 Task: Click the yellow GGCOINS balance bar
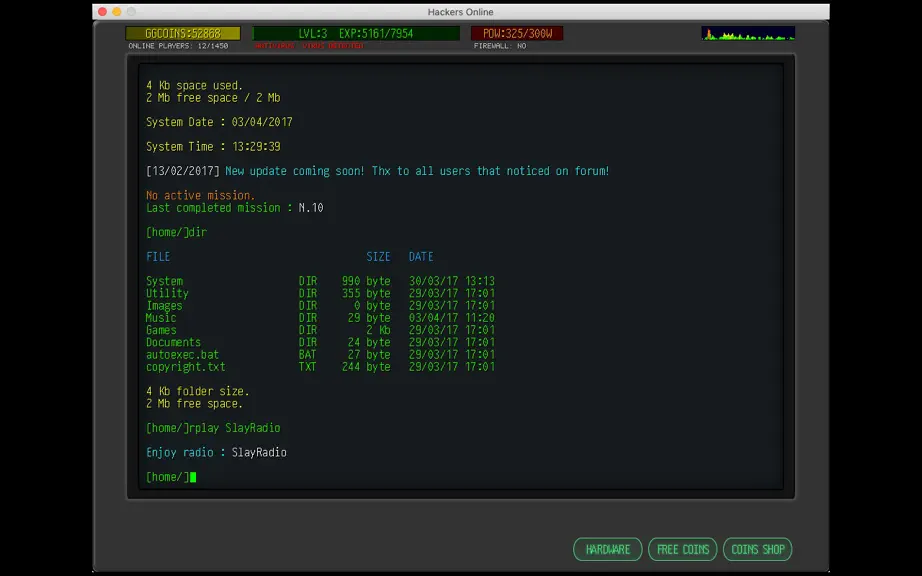tap(183, 34)
